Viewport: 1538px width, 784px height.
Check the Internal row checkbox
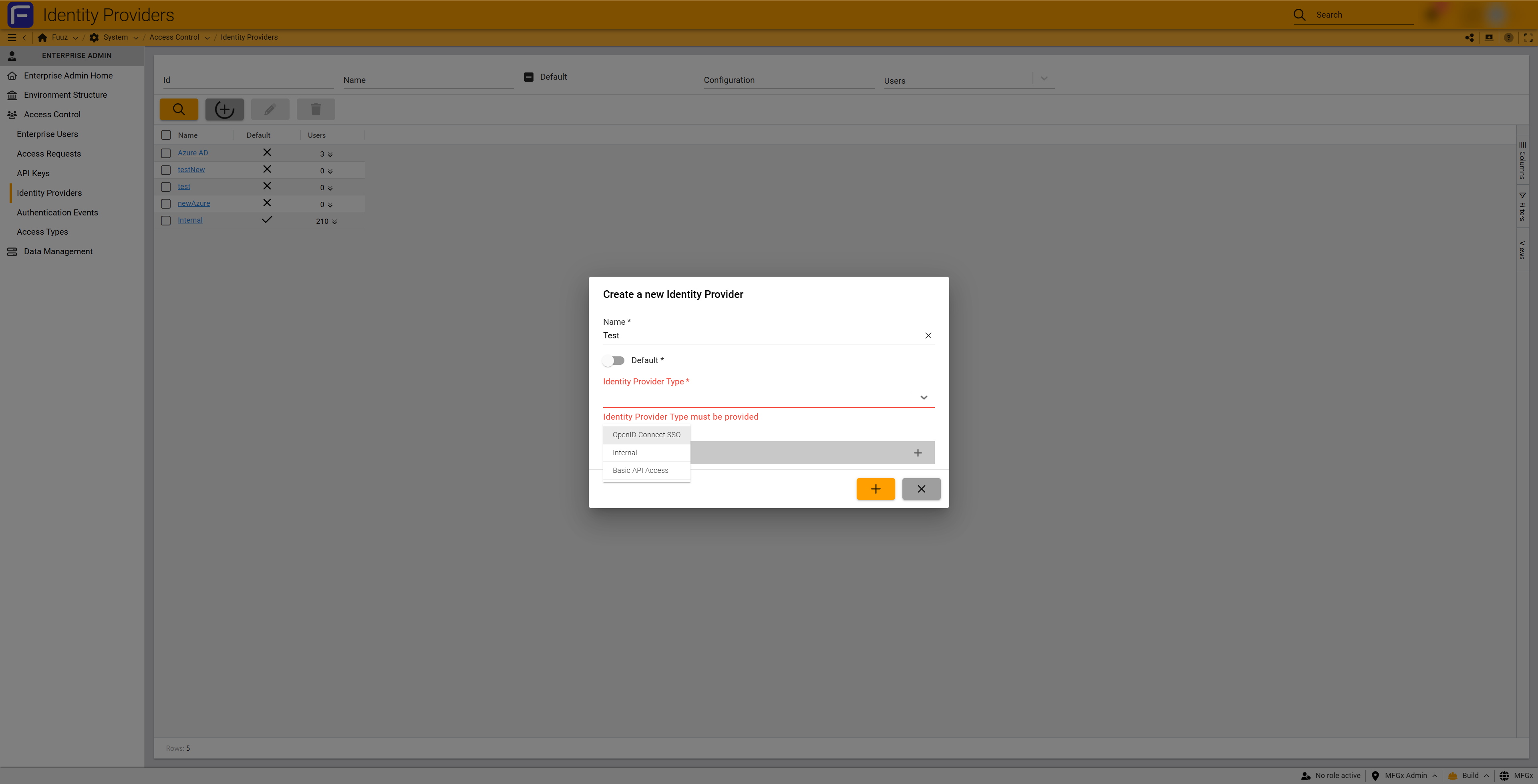click(166, 220)
